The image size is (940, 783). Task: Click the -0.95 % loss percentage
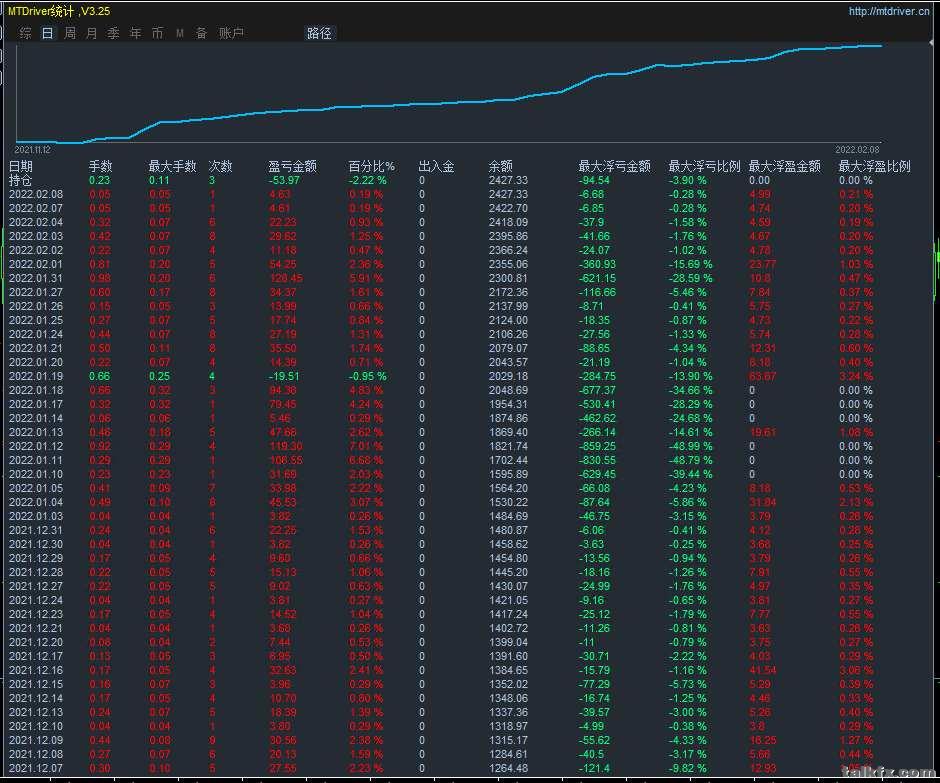(368, 376)
